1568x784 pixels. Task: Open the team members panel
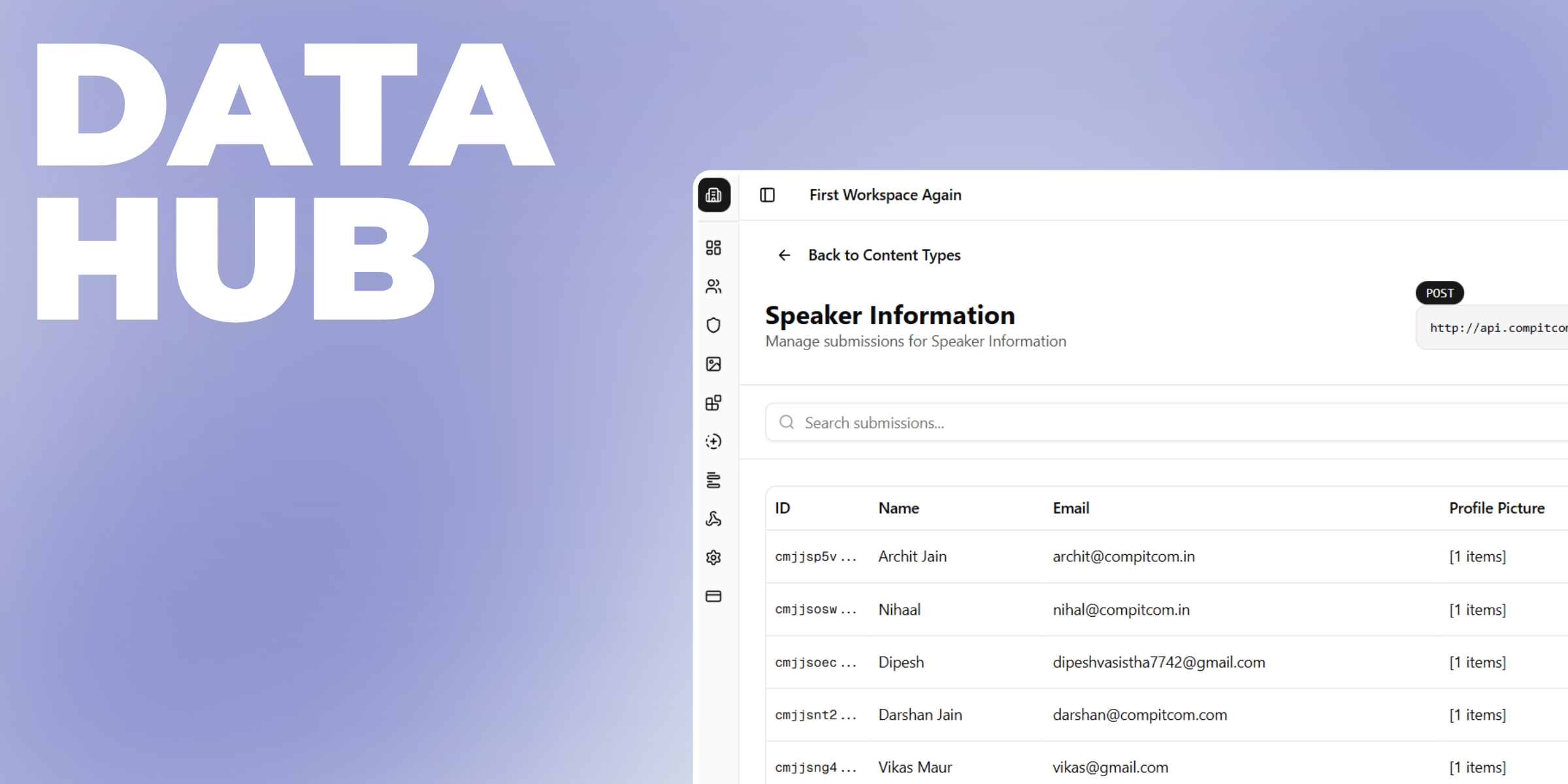pos(714,286)
